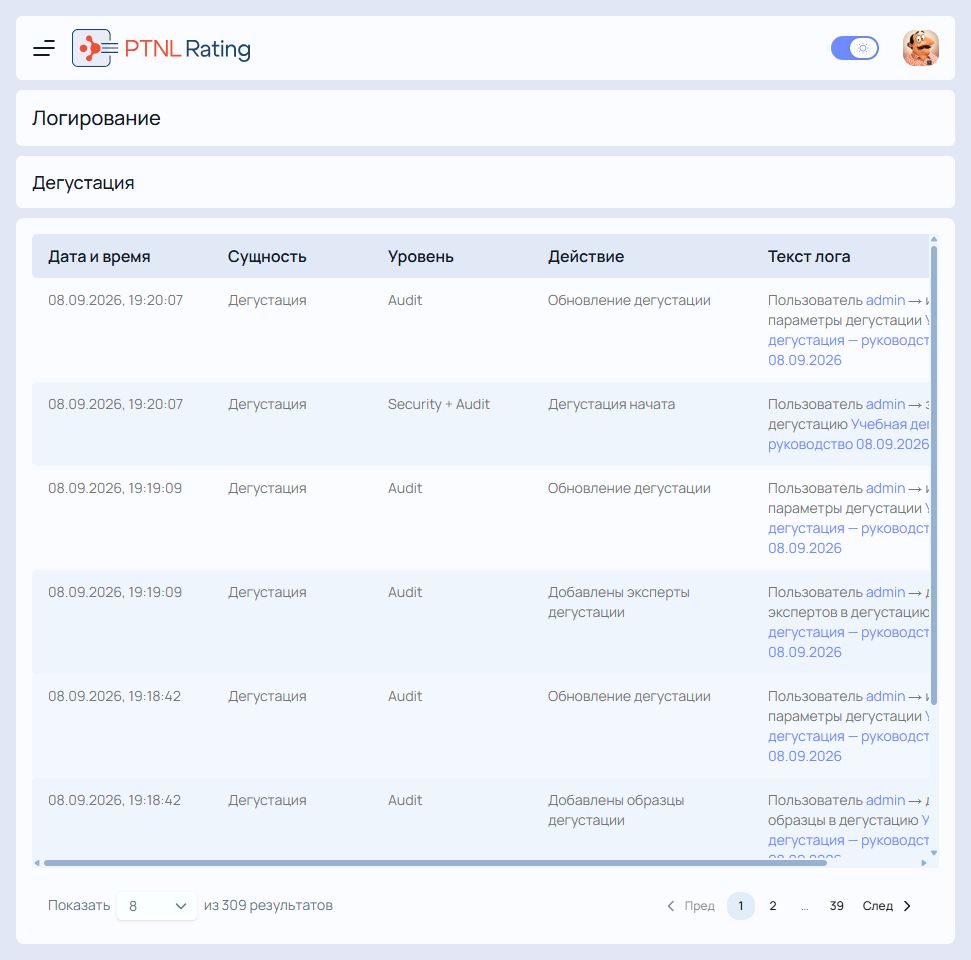Click the left arrow of horizontal scrollbar

[37, 863]
